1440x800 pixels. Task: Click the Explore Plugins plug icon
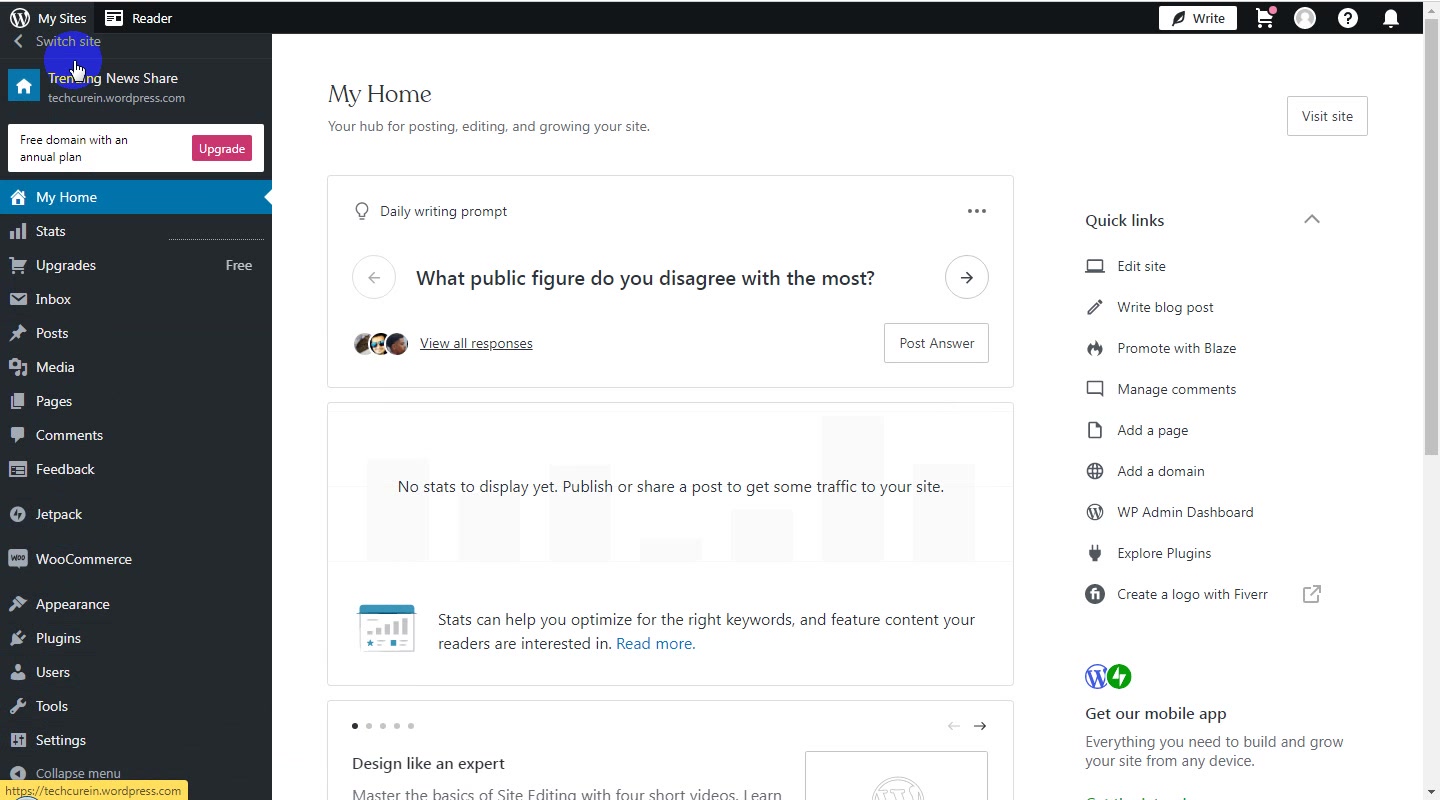1095,553
